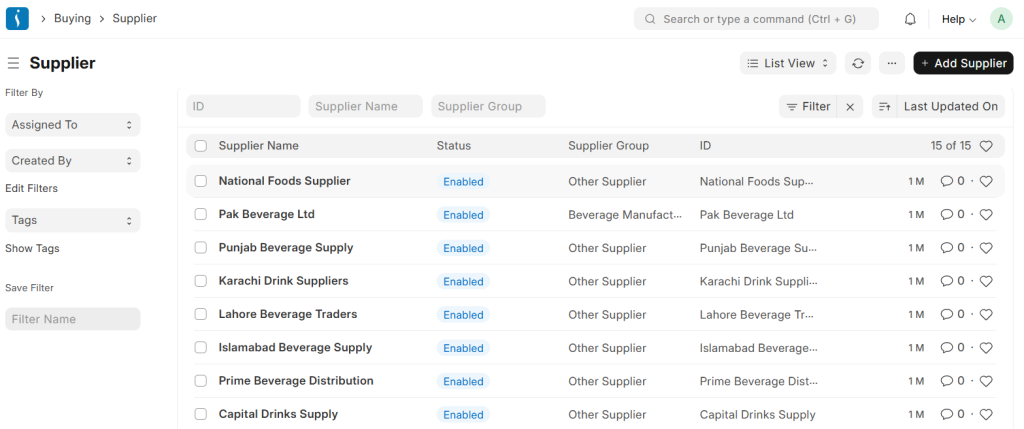1024x429 pixels.
Task: Open the notifications bell
Action: 910,20
